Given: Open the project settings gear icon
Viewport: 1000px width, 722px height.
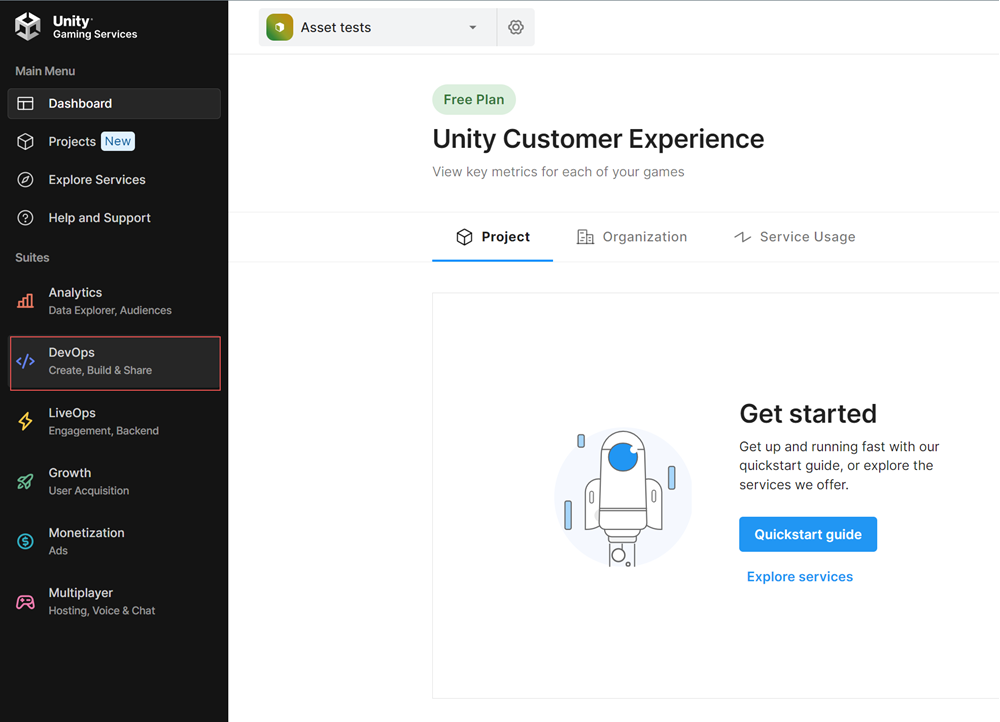Looking at the screenshot, I should [516, 28].
